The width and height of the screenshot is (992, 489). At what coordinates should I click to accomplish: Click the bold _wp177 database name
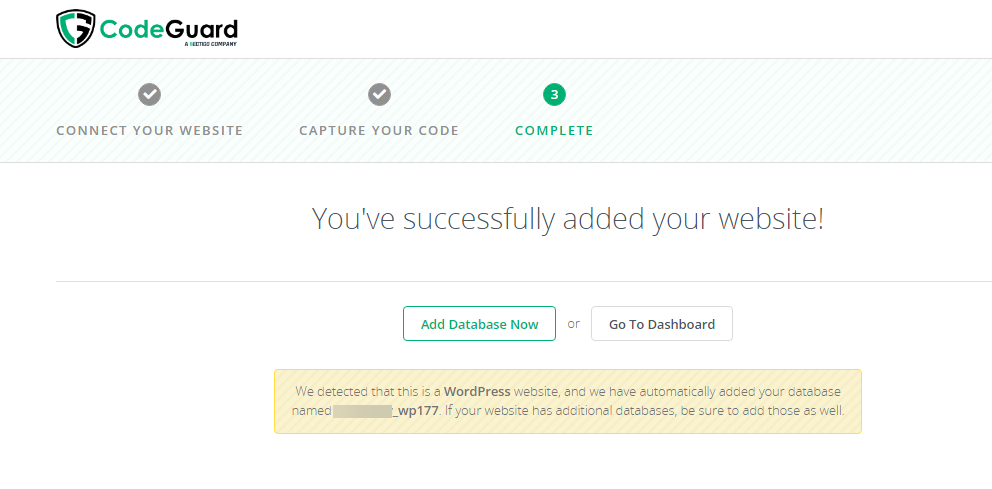[416, 411]
